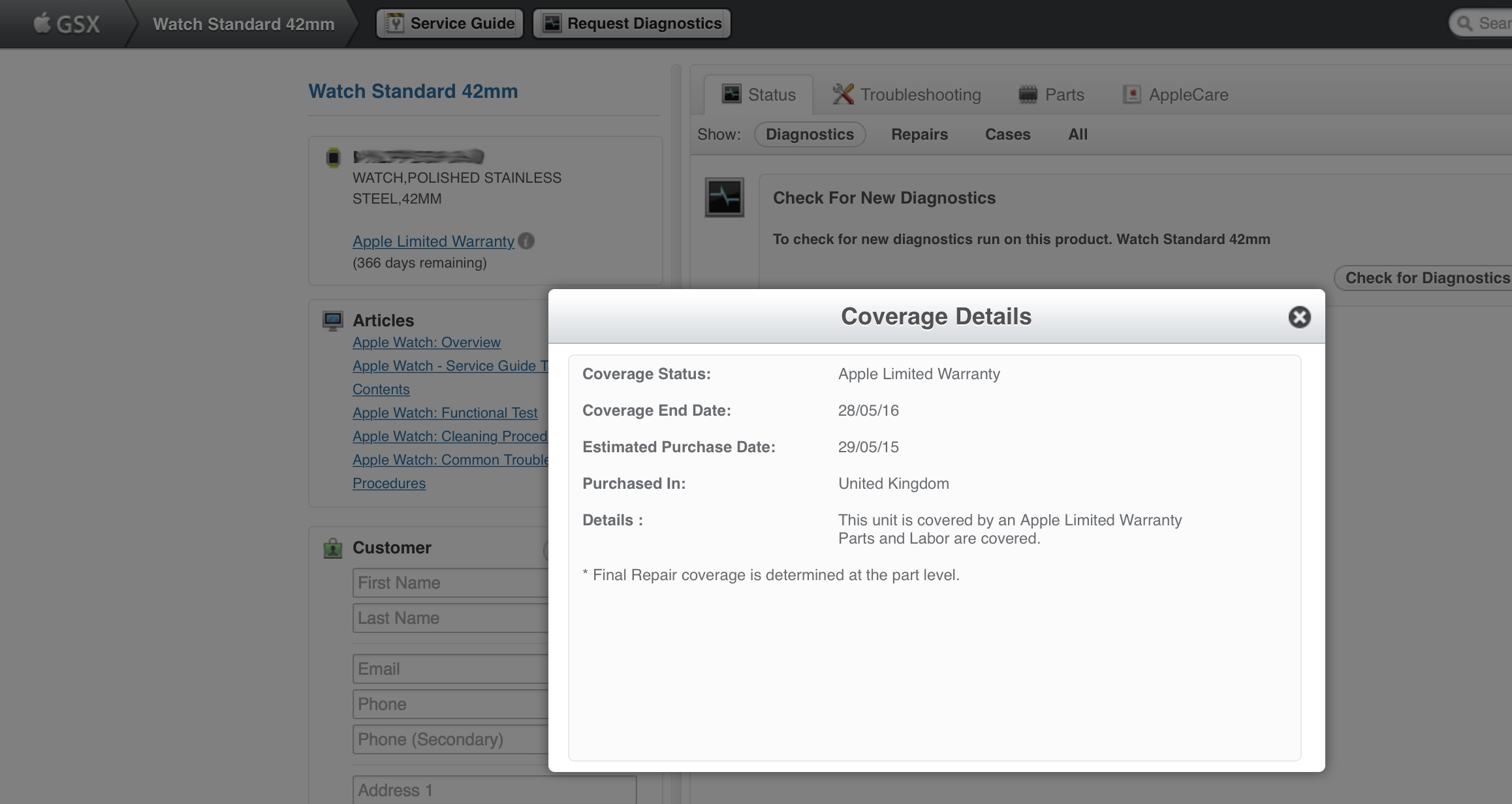This screenshot has width=1512, height=804.
Task: Select the United Kingdom value
Action: [894, 484]
